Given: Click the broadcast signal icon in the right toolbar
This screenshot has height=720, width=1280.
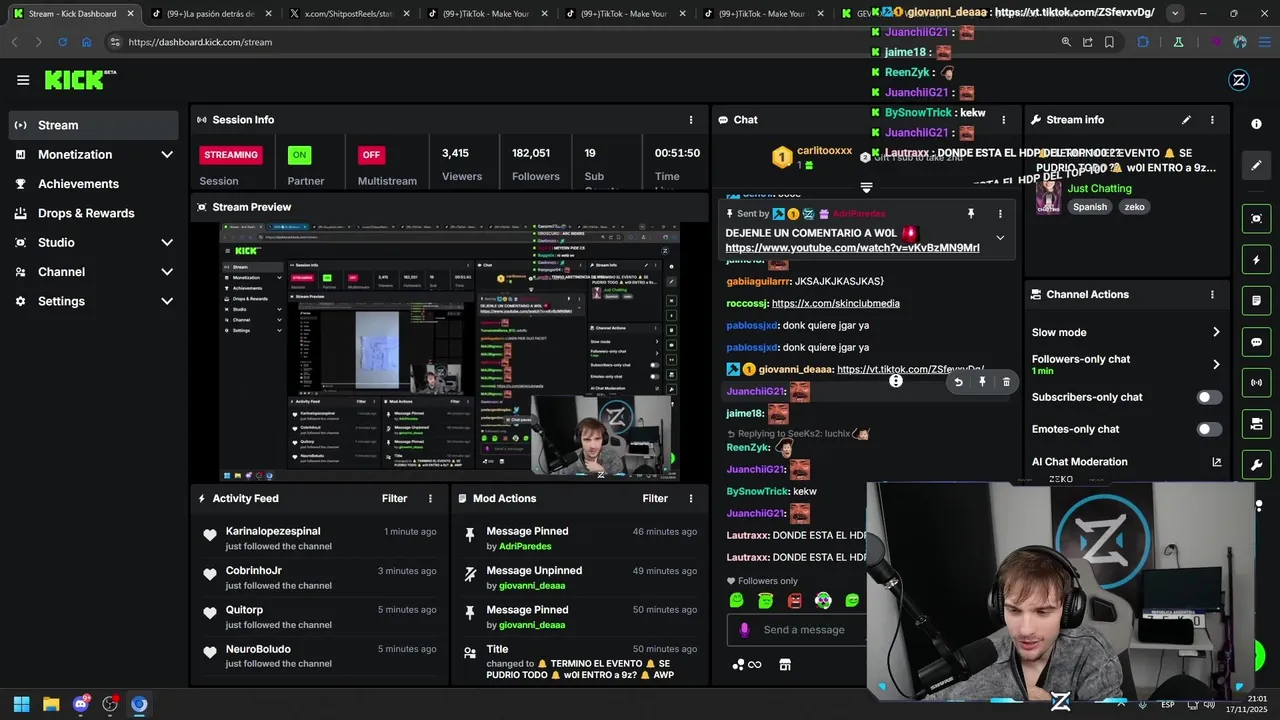Looking at the screenshot, I should pyautogui.click(x=1256, y=383).
